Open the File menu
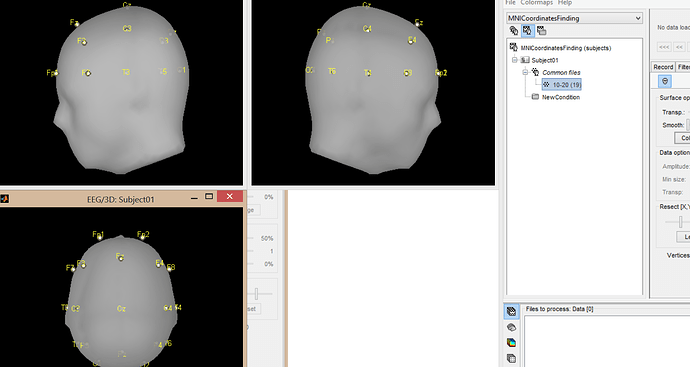This screenshot has height=367, width=690. [x=510, y=3]
